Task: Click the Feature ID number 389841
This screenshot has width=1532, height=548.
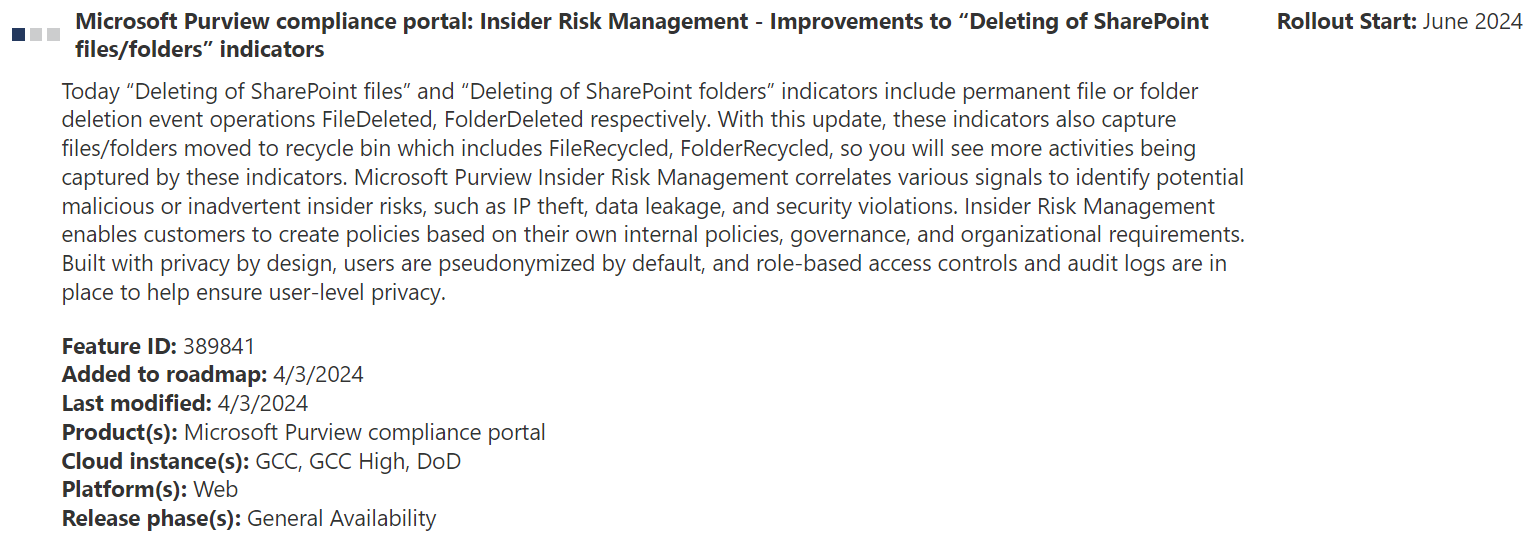Action: [x=219, y=347]
